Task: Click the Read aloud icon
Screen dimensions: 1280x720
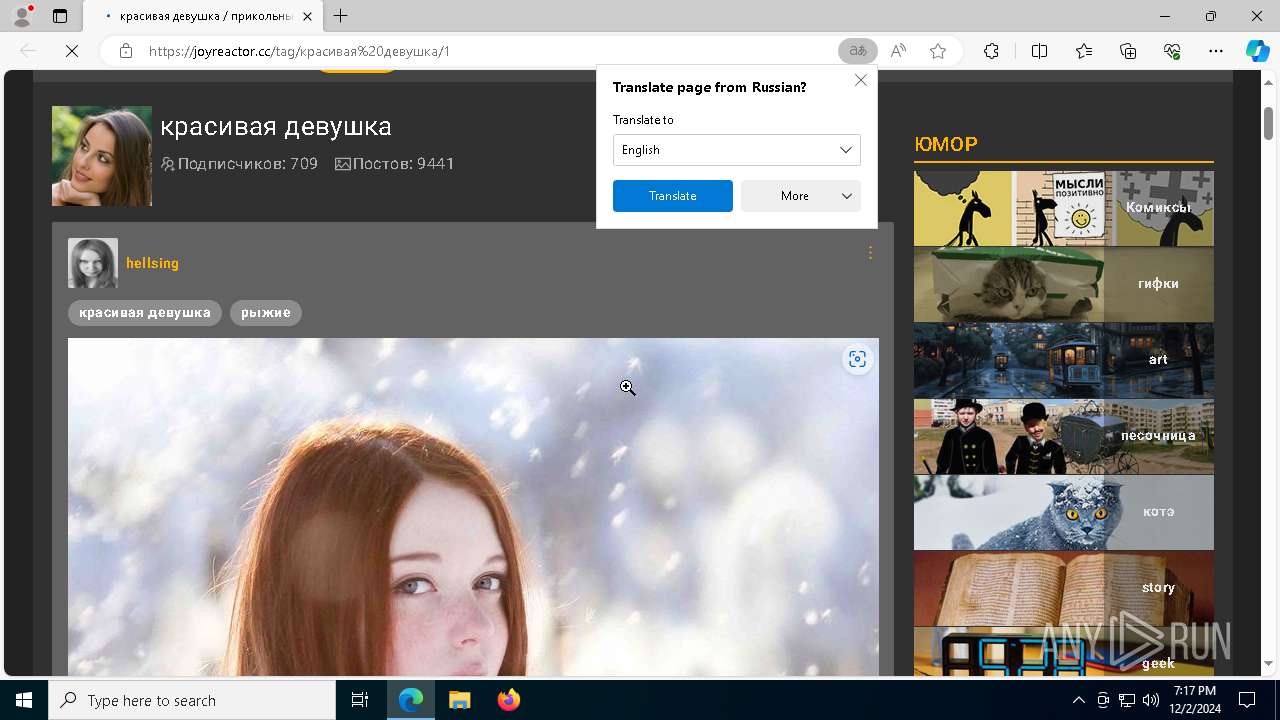Action: pyautogui.click(x=898, y=51)
